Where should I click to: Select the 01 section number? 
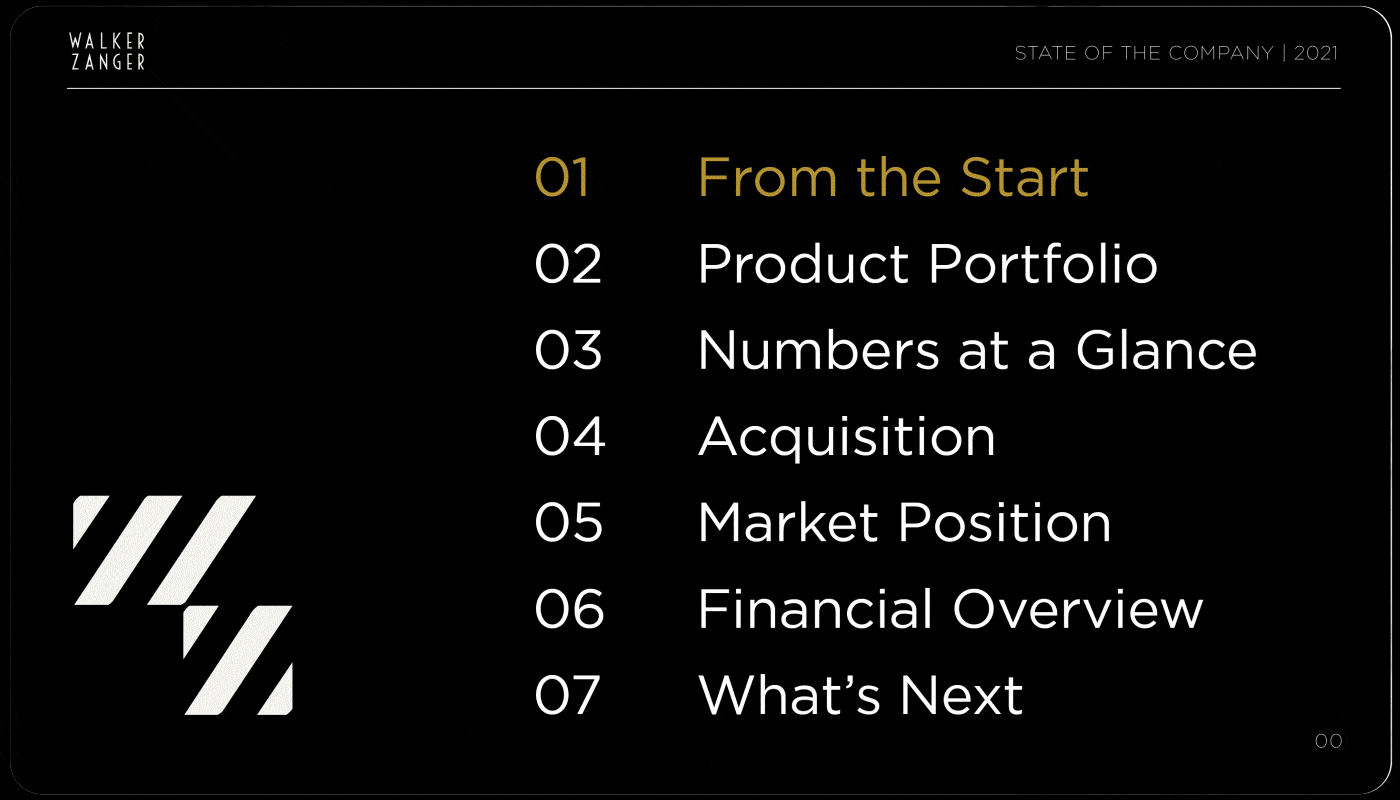(x=562, y=177)
